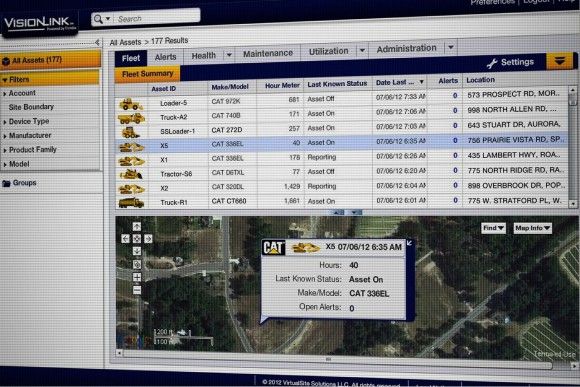Open the Groups folder
Screen dimensions: 580x387
point(20,183)
